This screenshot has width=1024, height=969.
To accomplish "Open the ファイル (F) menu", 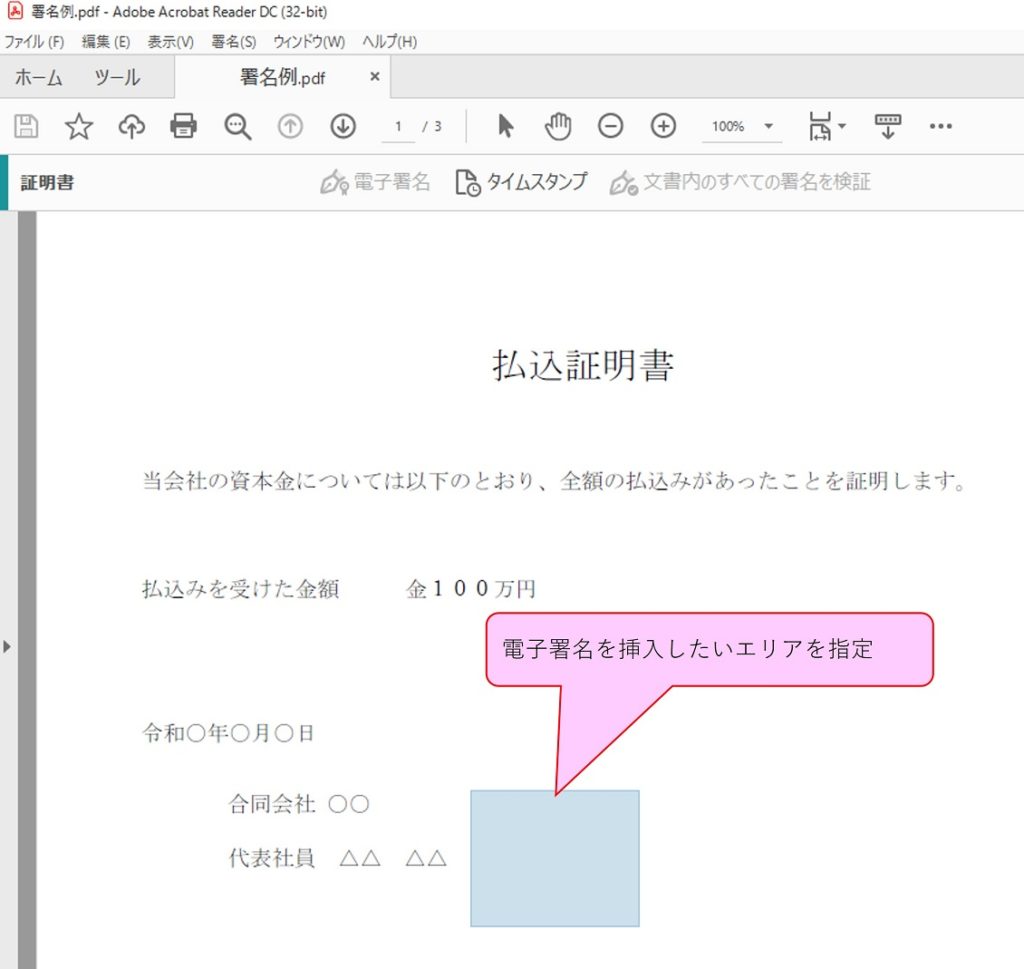I will tap(34, 42).
